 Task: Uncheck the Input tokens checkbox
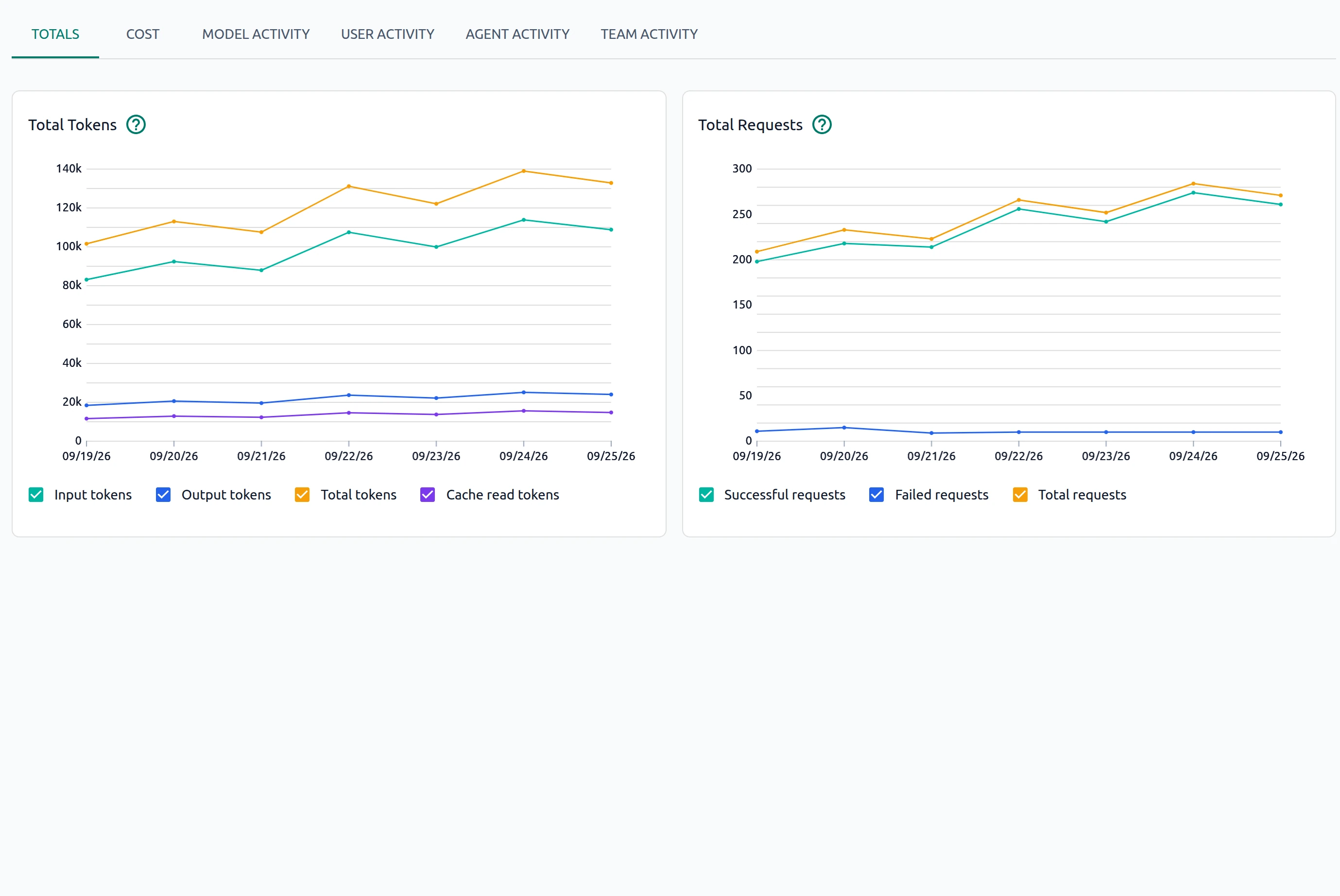click(x=36, y=495)
